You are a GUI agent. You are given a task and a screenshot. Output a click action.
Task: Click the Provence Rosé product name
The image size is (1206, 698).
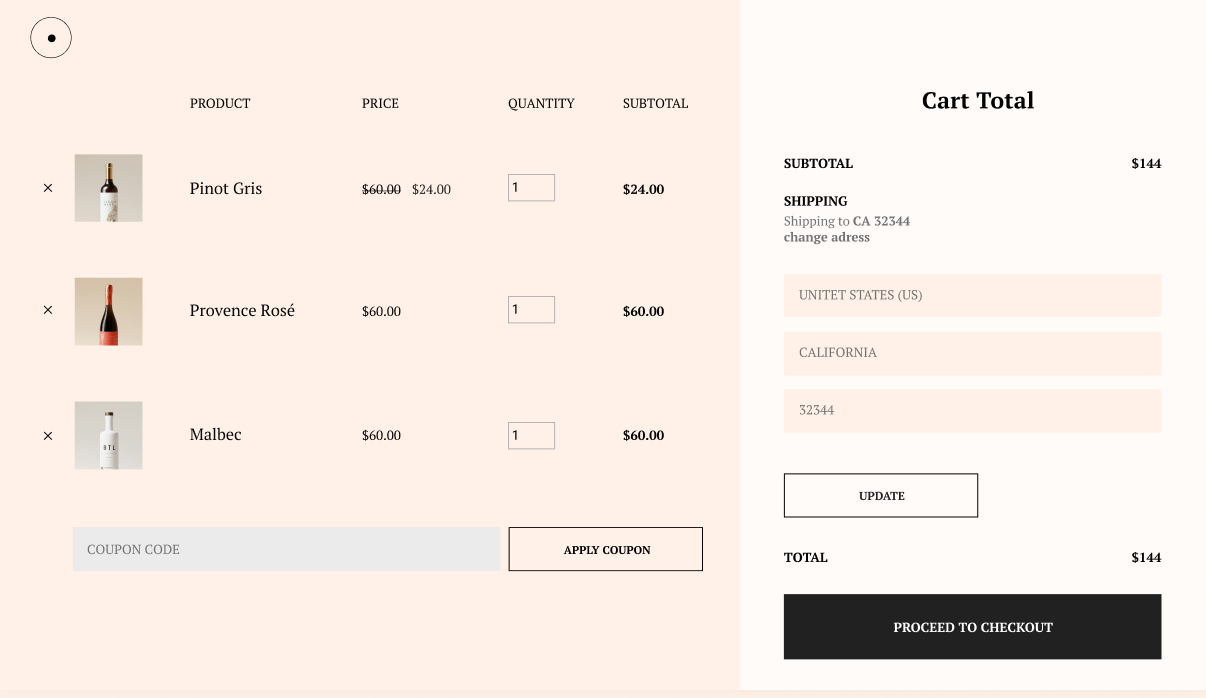pyautogui.click(x=242, y=310)
